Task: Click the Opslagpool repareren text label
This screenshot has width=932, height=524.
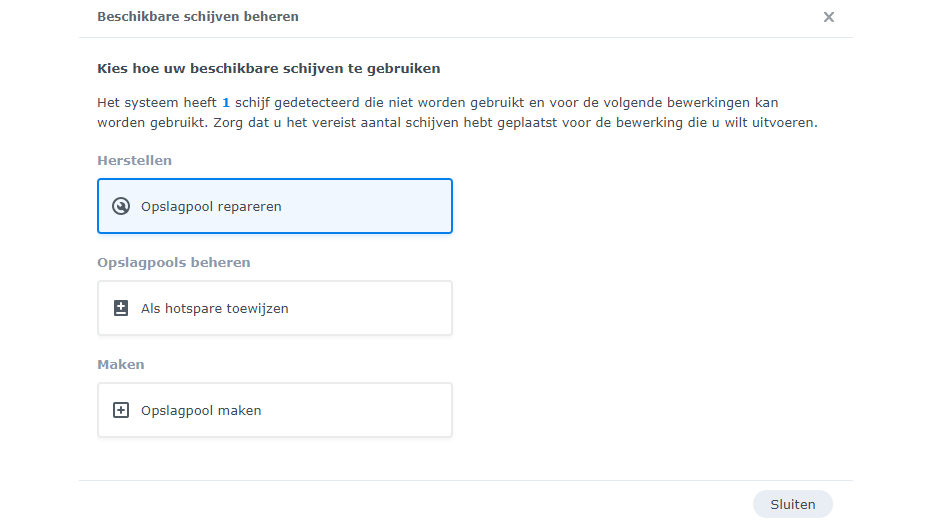Action: [x=211, y=207]
